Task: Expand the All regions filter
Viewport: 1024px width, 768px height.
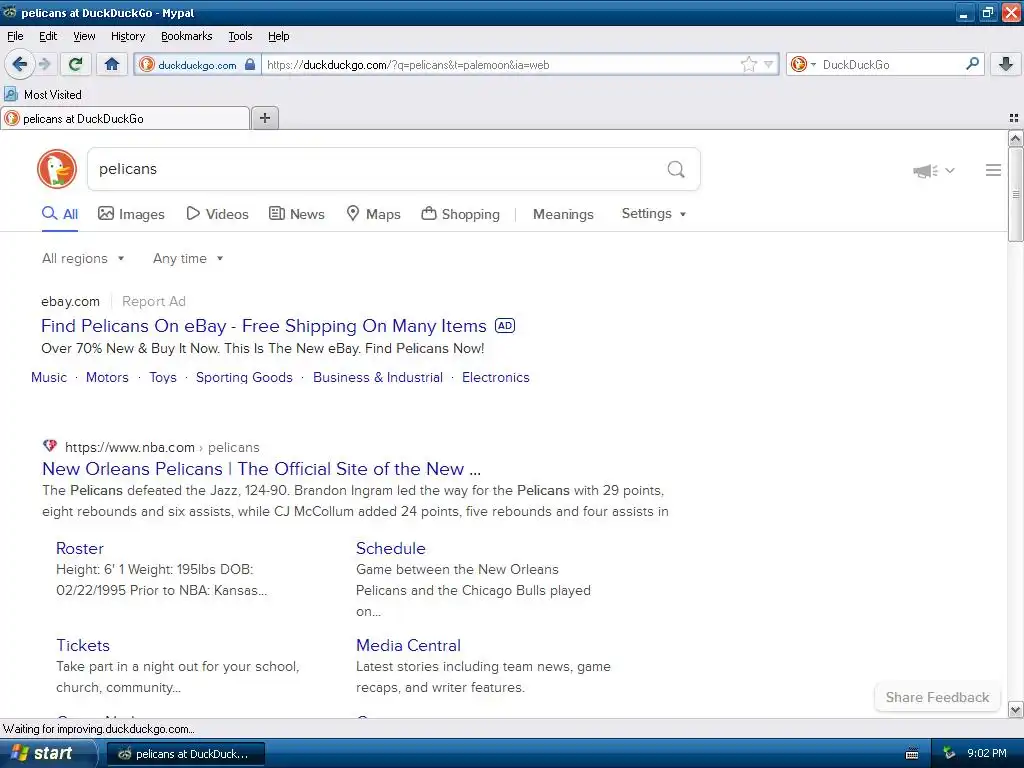Action: click(83, 259)
